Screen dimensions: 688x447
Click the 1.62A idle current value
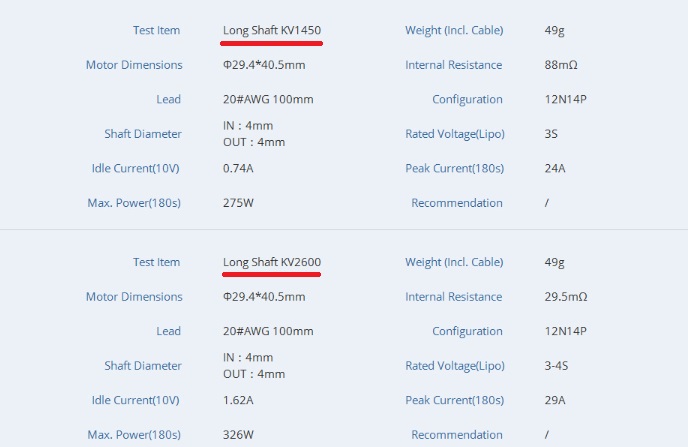tap(238, 400)
